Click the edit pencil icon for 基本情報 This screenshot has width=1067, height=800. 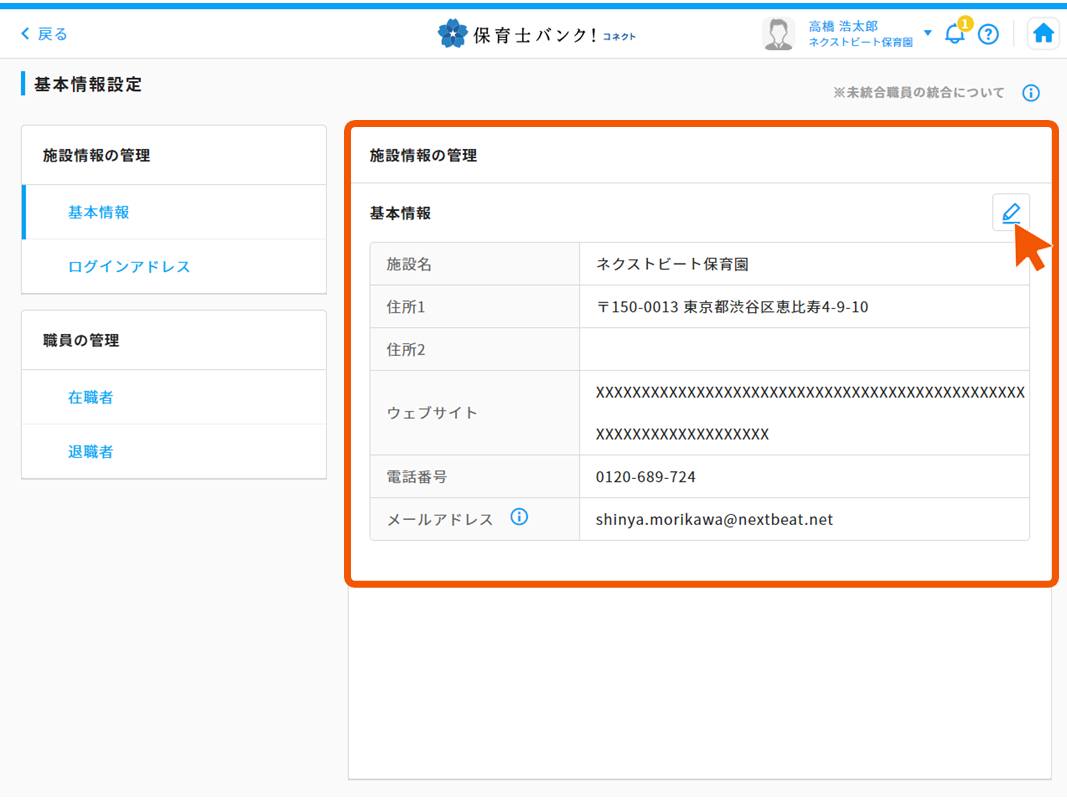tap(1011, 212)
